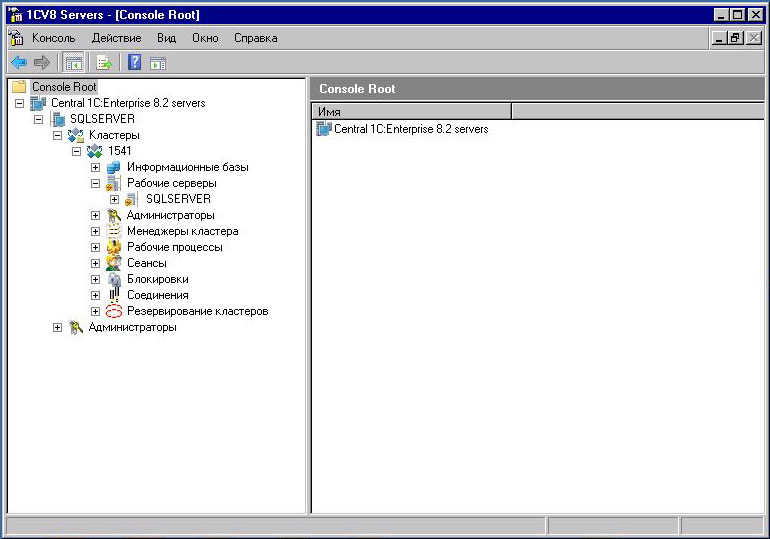
Task: Click the Резервирование кластеров red ring icon
Action: point(114,311)
